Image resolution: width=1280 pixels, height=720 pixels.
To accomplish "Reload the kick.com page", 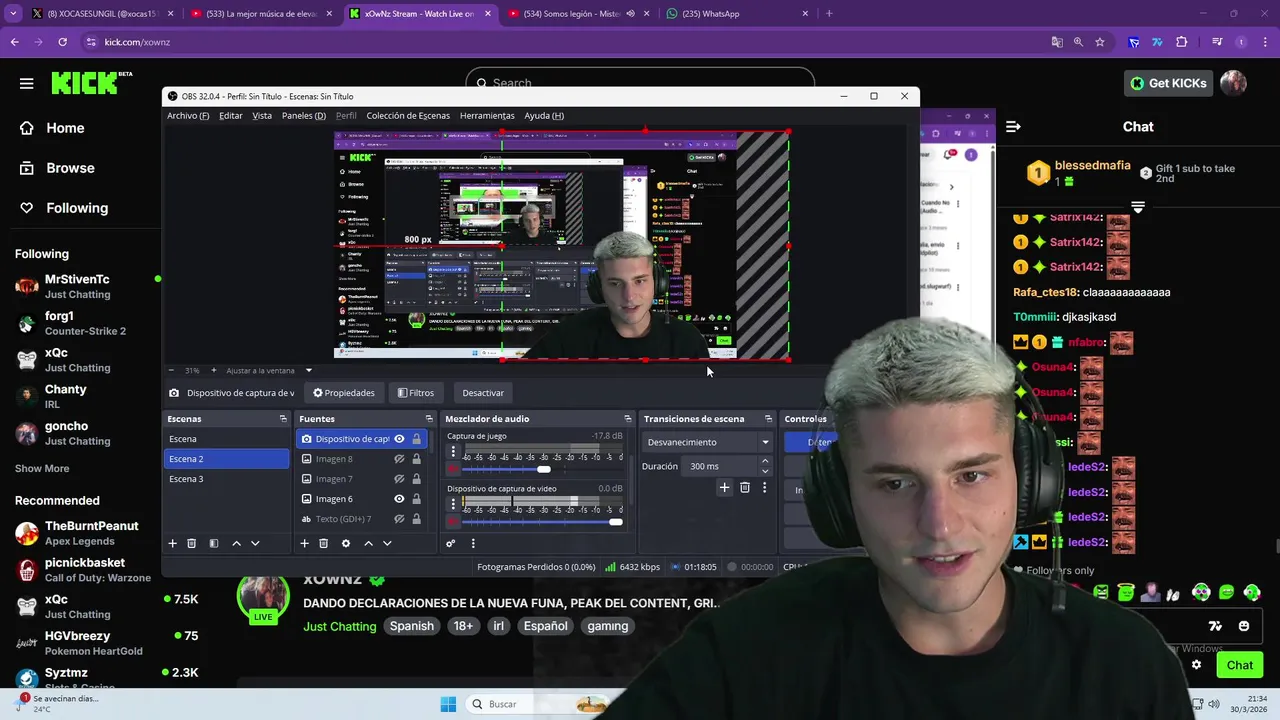I will (x=62, y=42).
